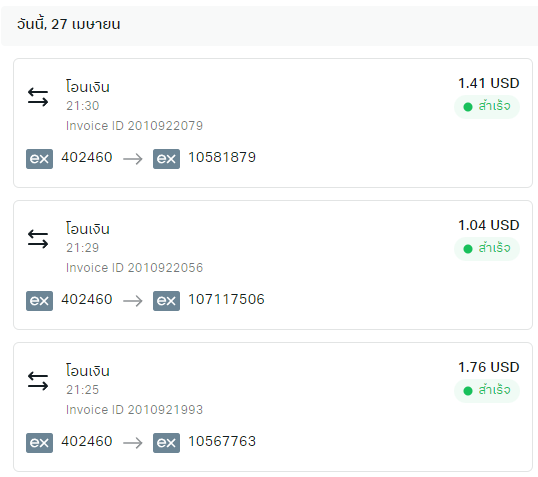Click the ex badge beside account 107117506
This screenshot has width=538, height=477.
tap(166, 301)
